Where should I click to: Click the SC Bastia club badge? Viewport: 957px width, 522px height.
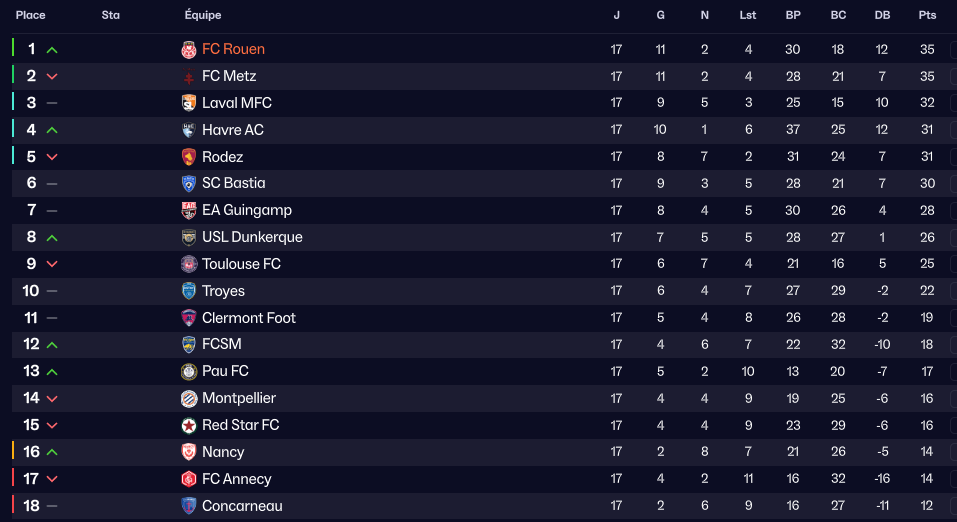tap(189, 183)
